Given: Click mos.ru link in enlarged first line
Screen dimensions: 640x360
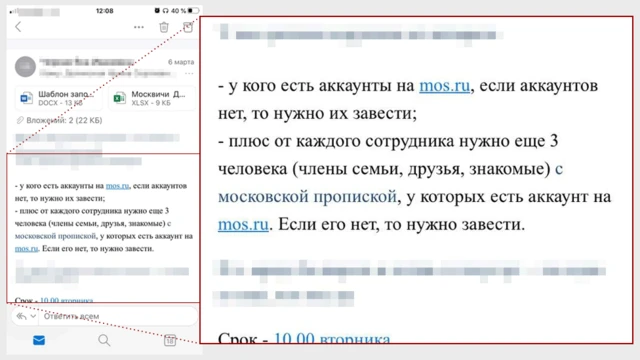Looking at the screenshot, I should click(444, 86).
